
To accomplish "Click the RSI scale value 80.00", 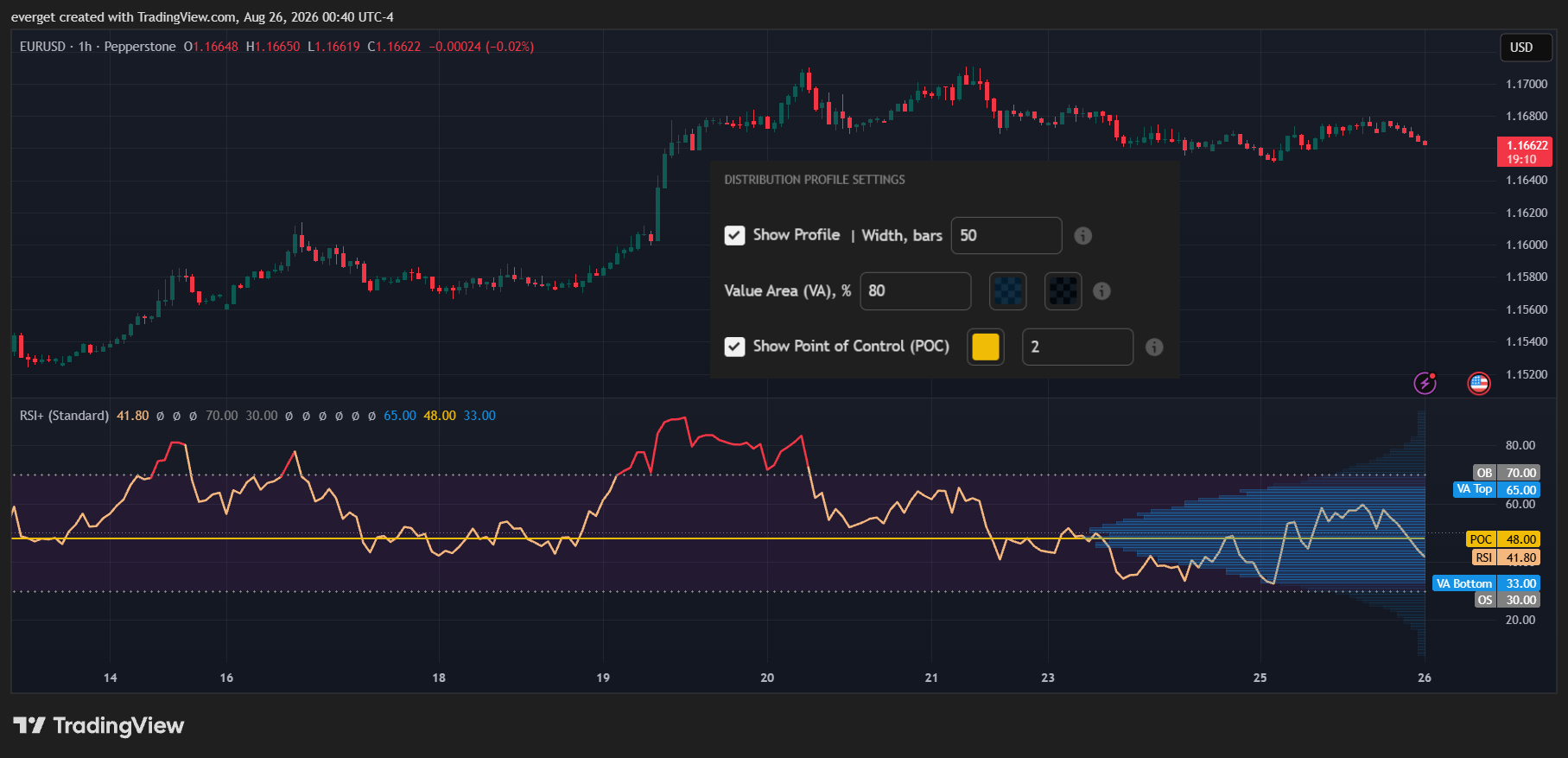I will (x=1520, y=445).
